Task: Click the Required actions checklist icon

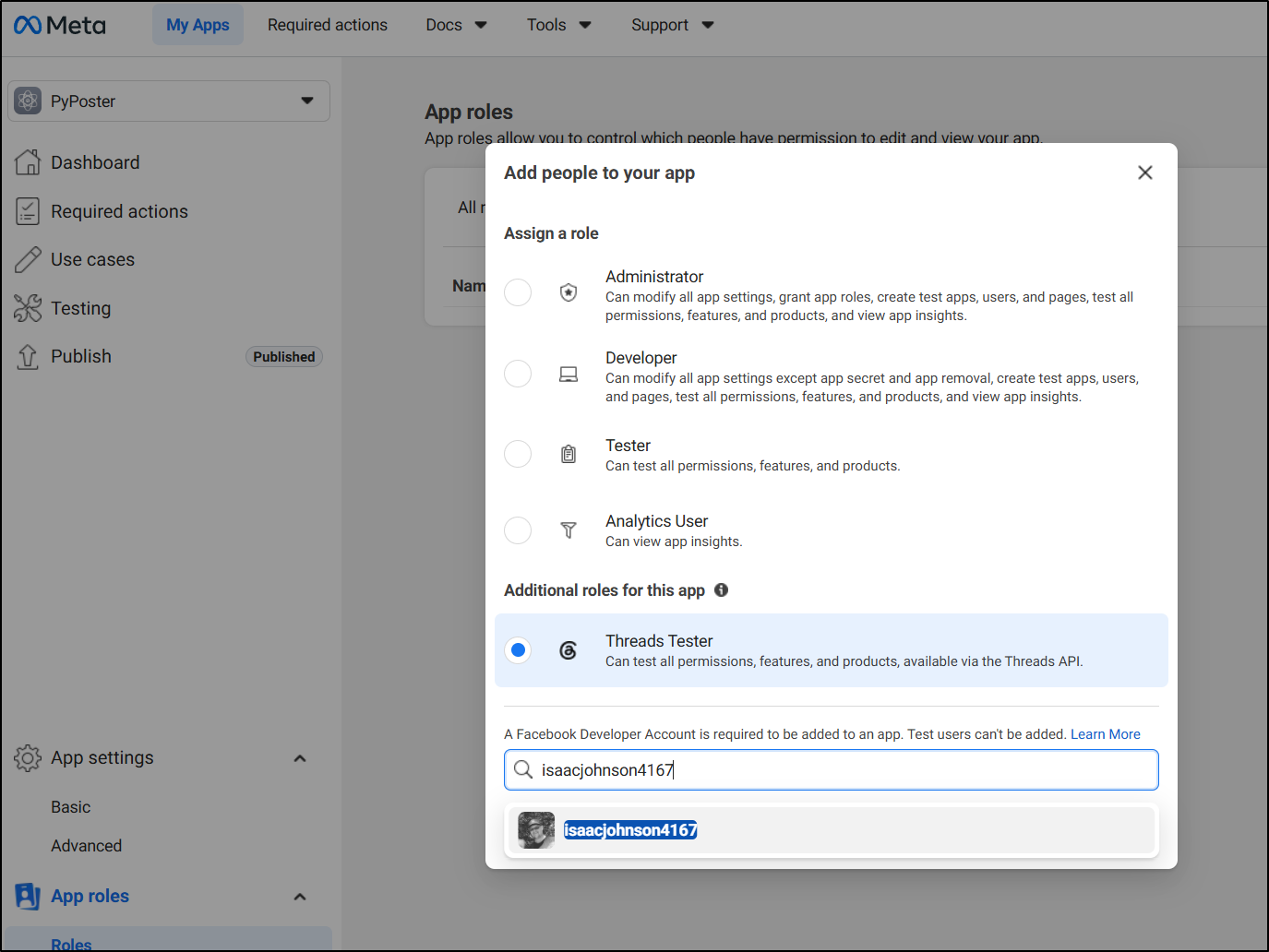Action: (x=28, y=211)
